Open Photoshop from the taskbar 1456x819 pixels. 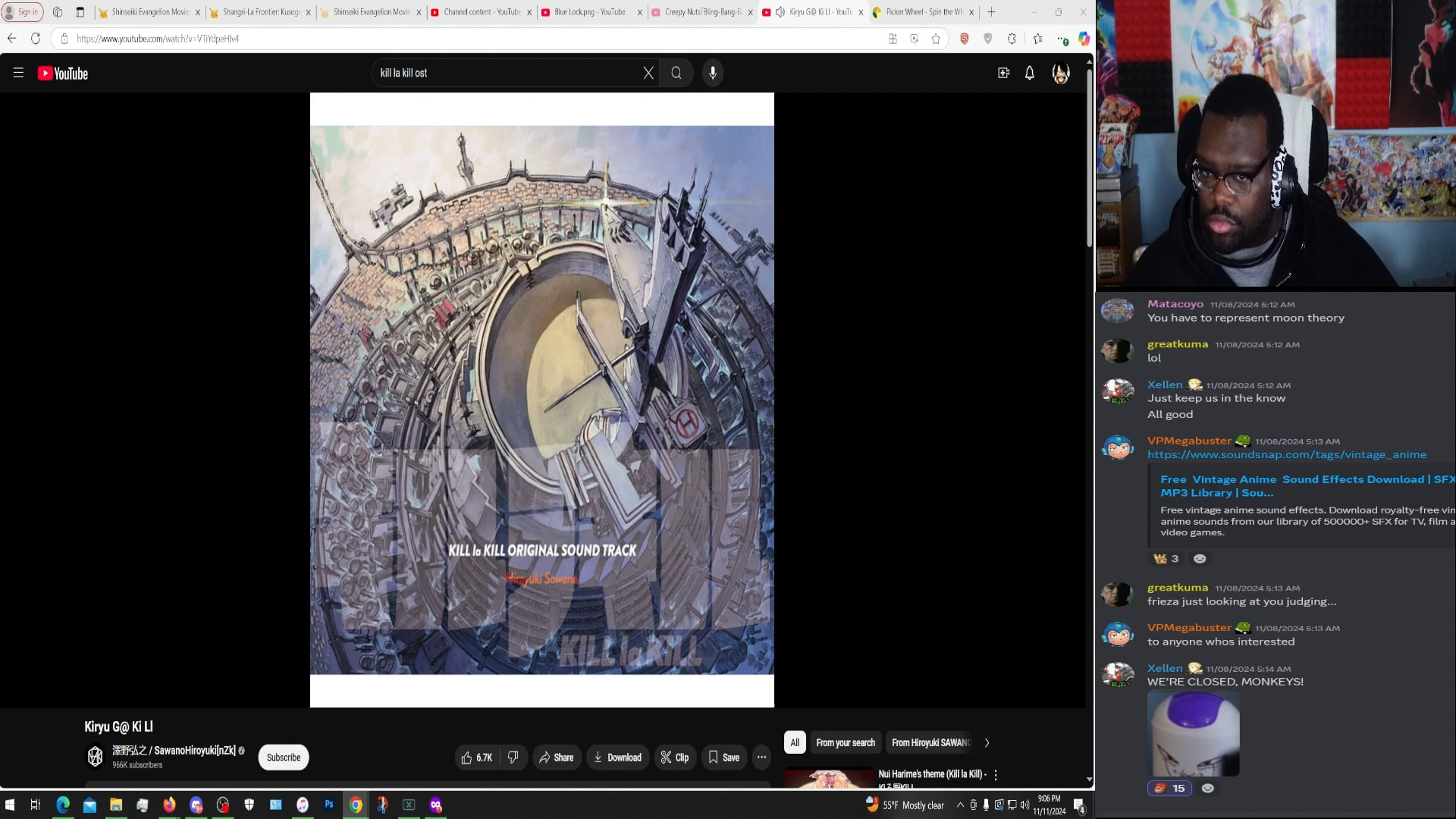pos(329,805)
